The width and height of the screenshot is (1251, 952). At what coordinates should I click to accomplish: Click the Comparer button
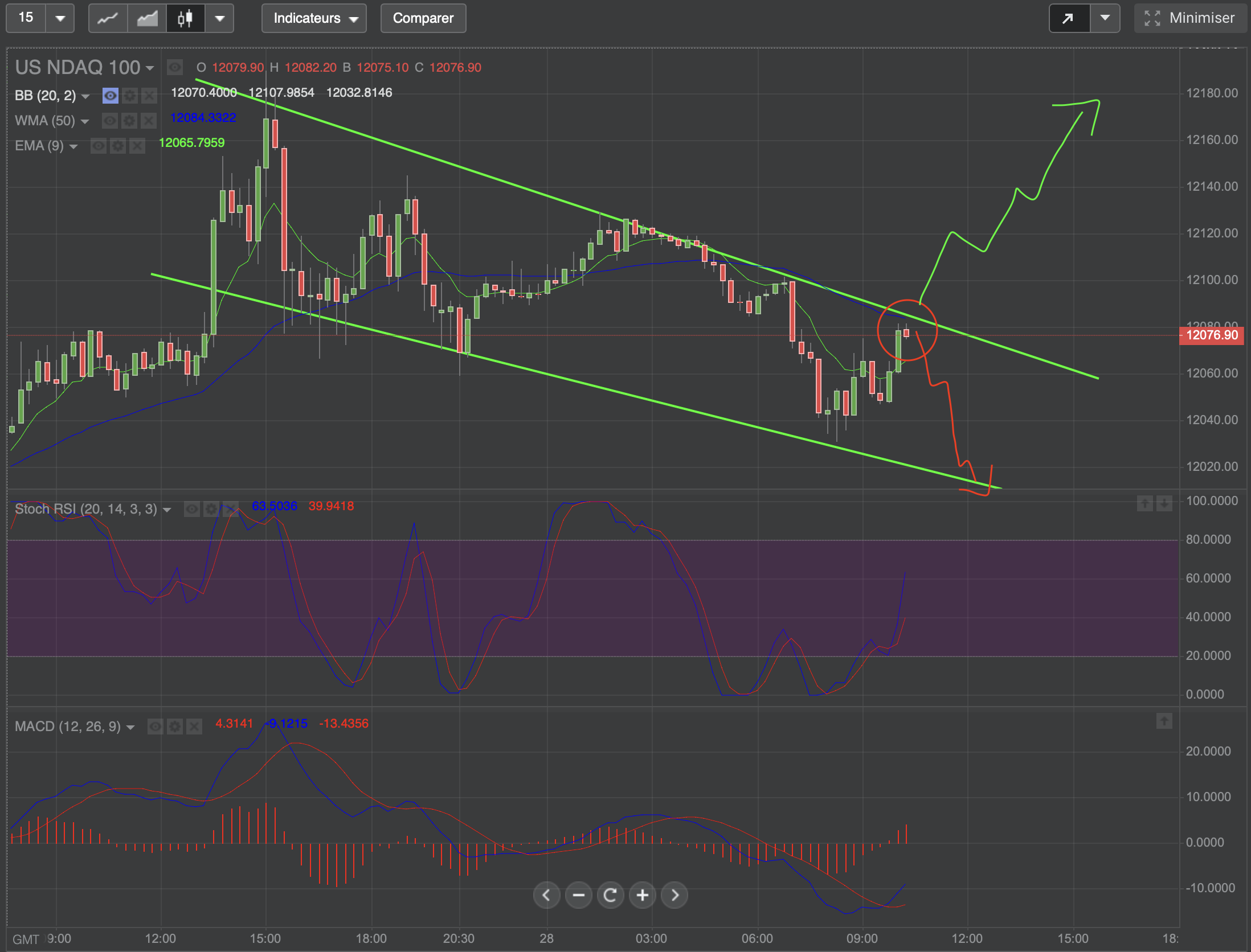[423, 18]
